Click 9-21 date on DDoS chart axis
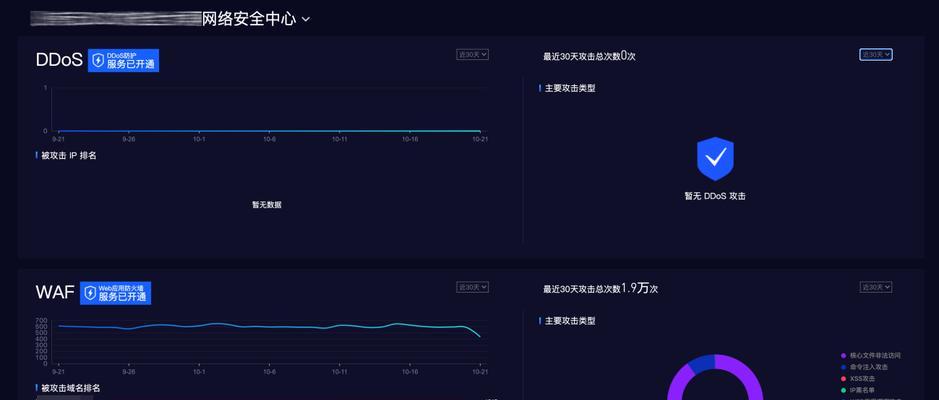 [58, 139]
